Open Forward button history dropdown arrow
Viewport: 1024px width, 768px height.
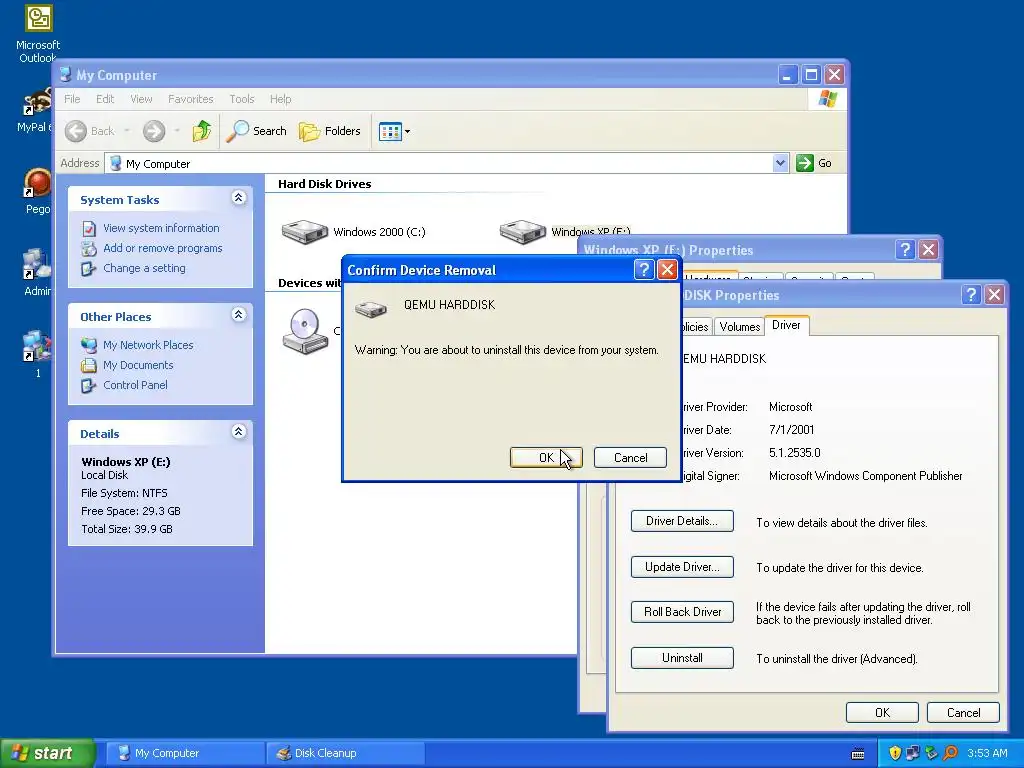click(x=176, y=131)
